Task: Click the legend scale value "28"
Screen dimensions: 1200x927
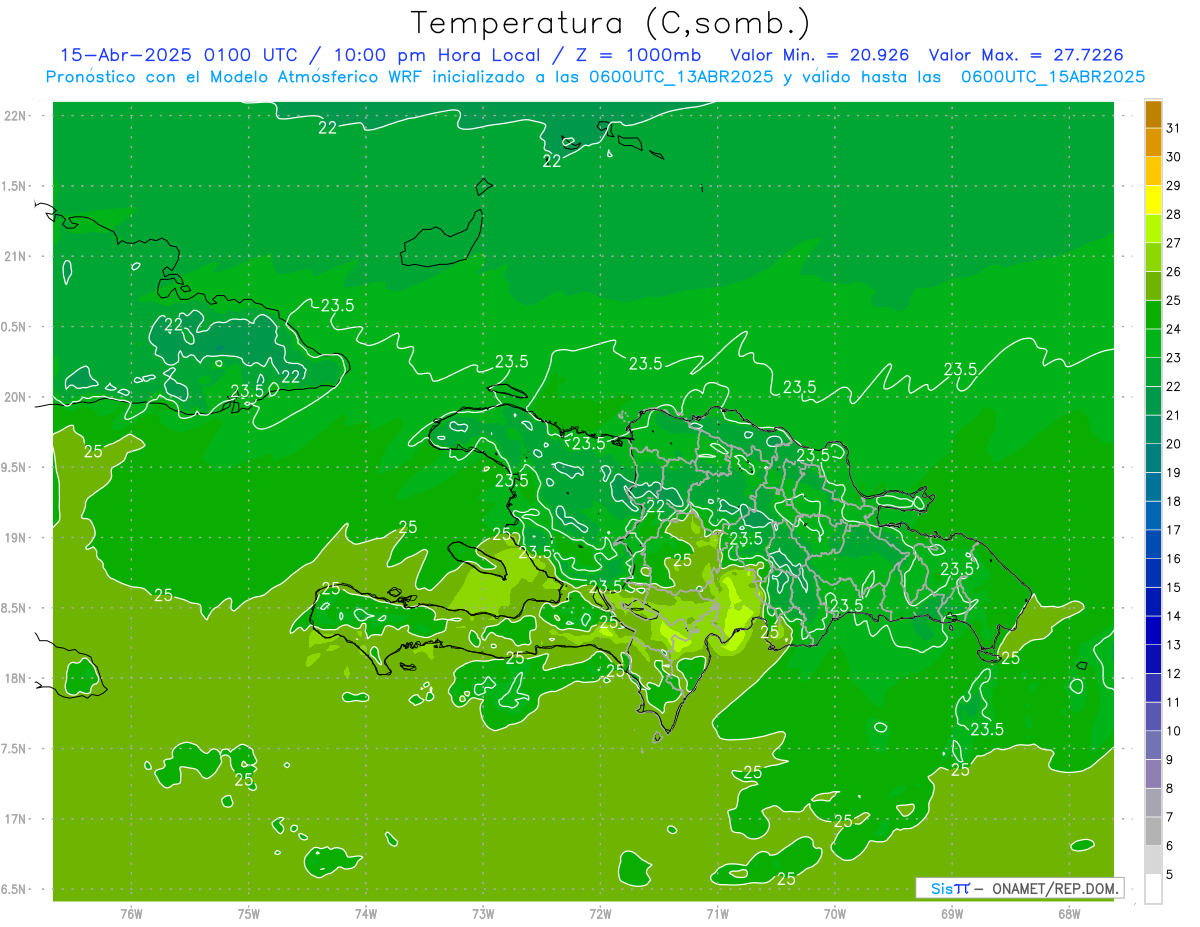Action: pos(1173,214)
